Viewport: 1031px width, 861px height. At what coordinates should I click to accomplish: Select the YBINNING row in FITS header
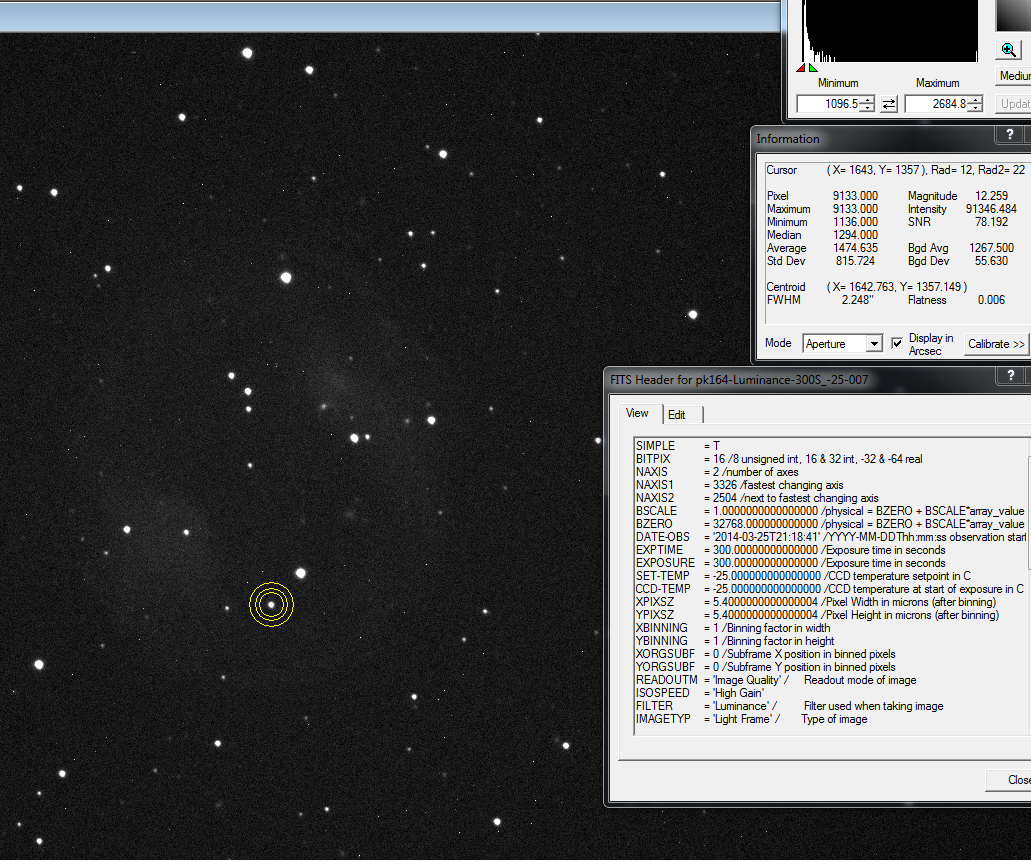830,641
